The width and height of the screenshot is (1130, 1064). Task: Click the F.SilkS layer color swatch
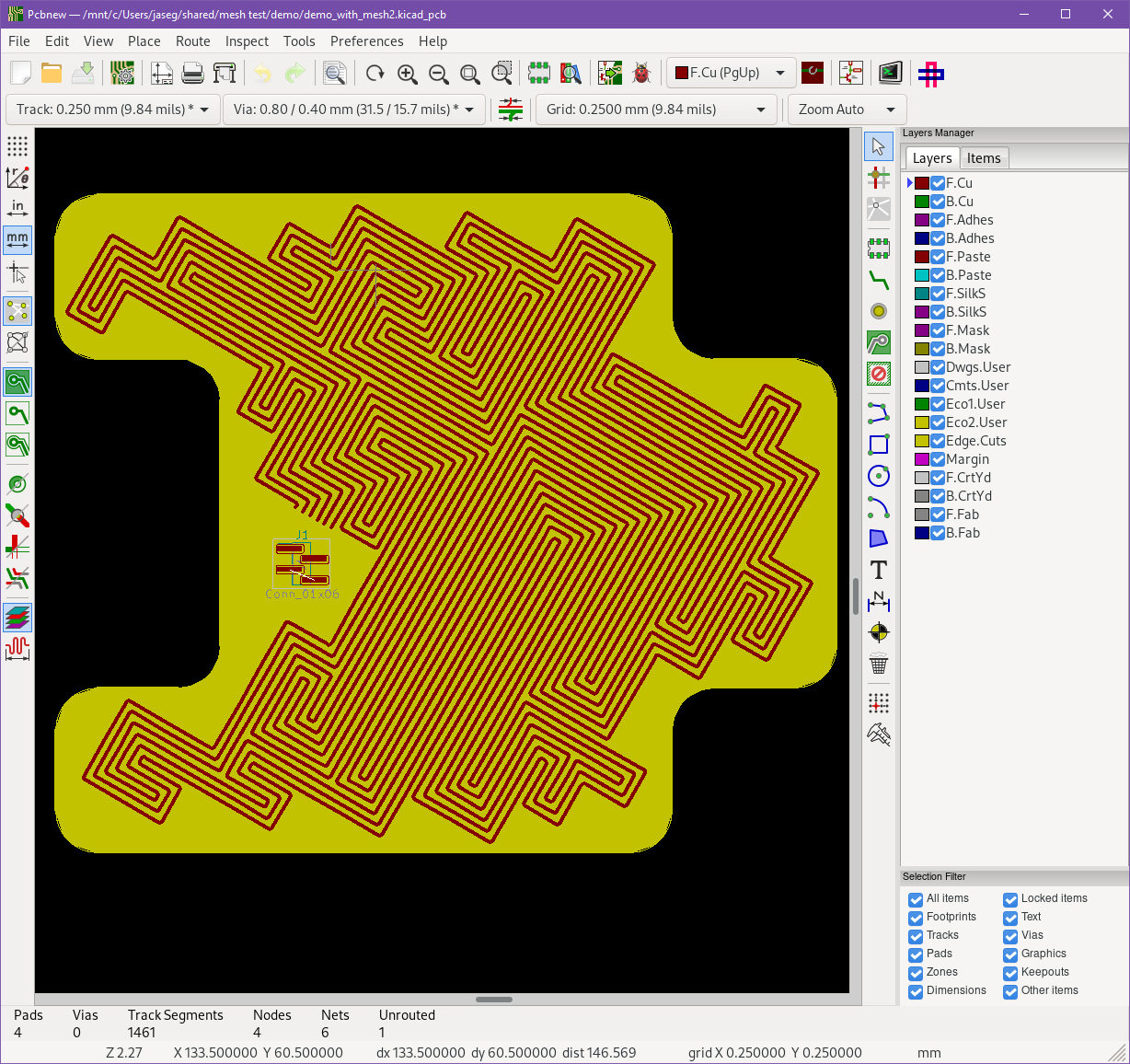(x=921, y=294)
